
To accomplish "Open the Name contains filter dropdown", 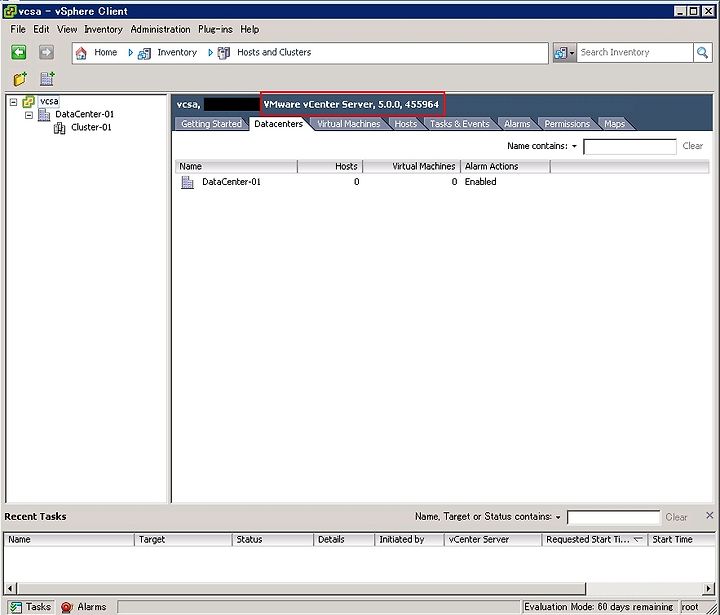I will 574,147.
